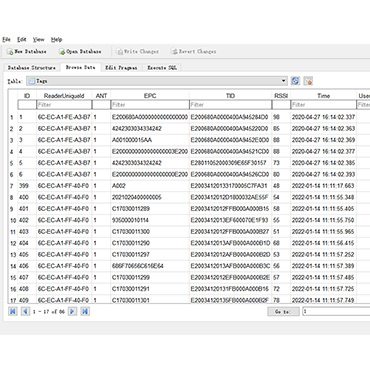The width and height of the screenshot is (370, 370).
Task: Sort by the Time column header
Action: coord(323,96)
